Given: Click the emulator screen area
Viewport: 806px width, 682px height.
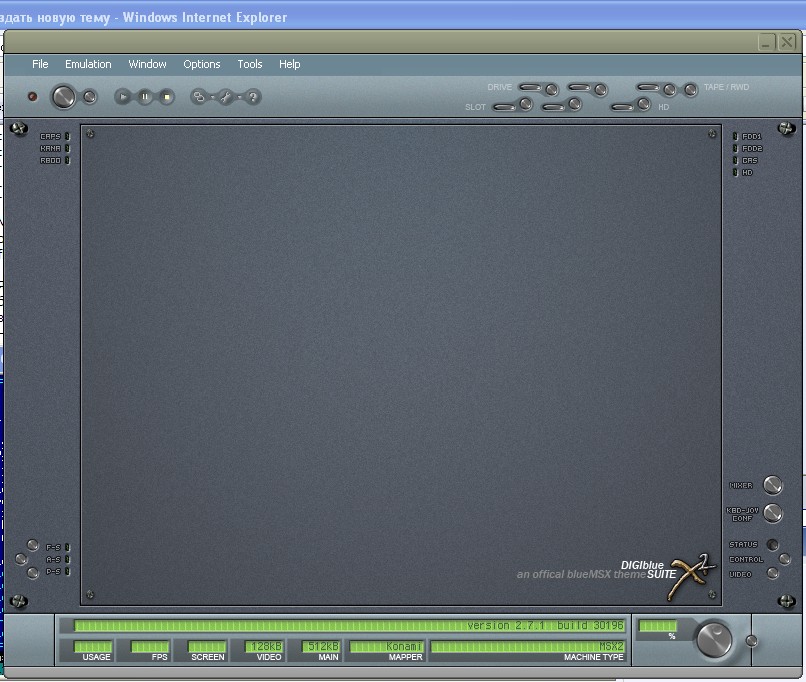Looking at the screenshot, I should pos(401,365).
